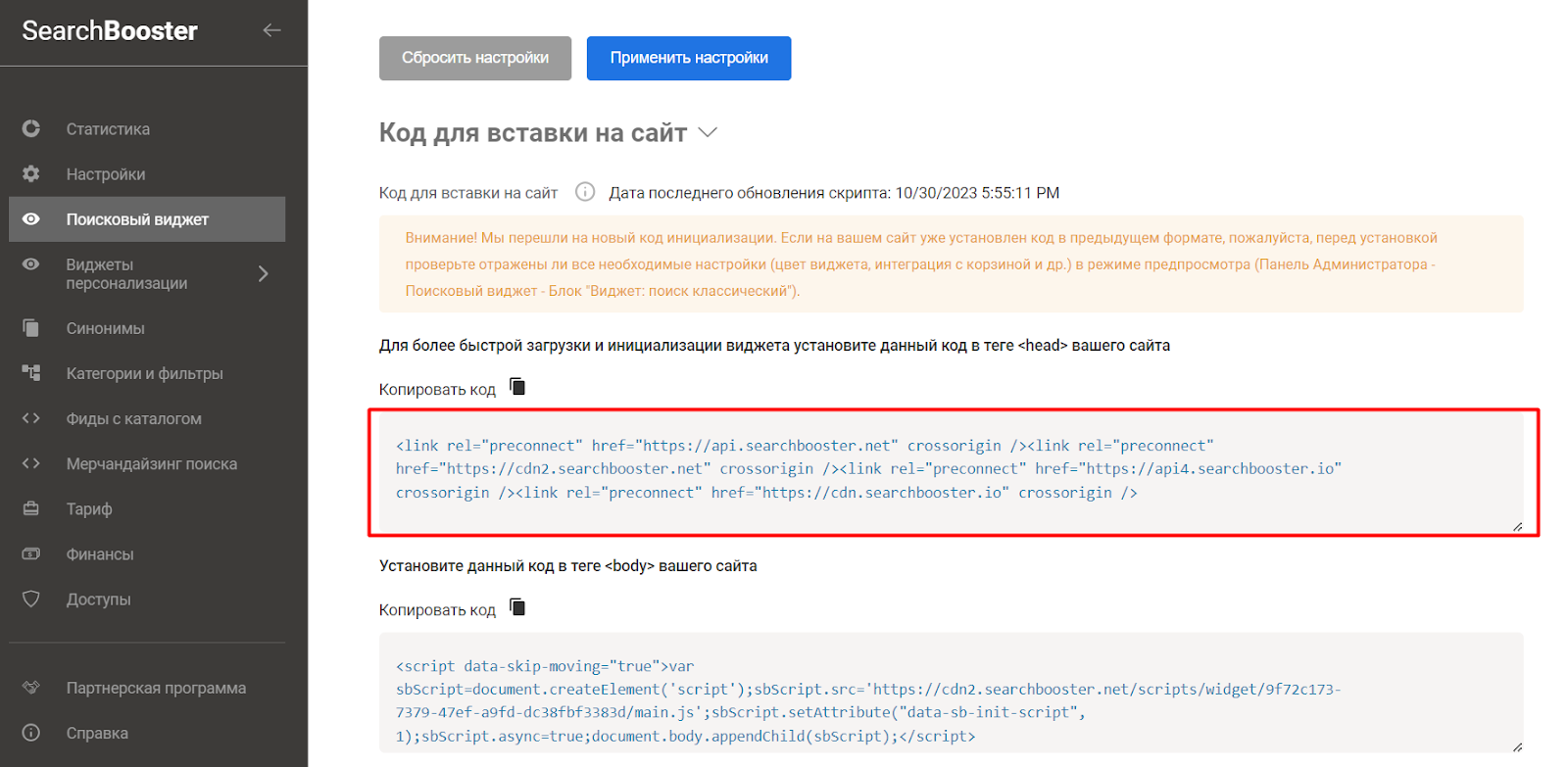Click the first Копировать код label
Image resolution: width=1568 pixels, height=767 pixels.
click(437, 389)
